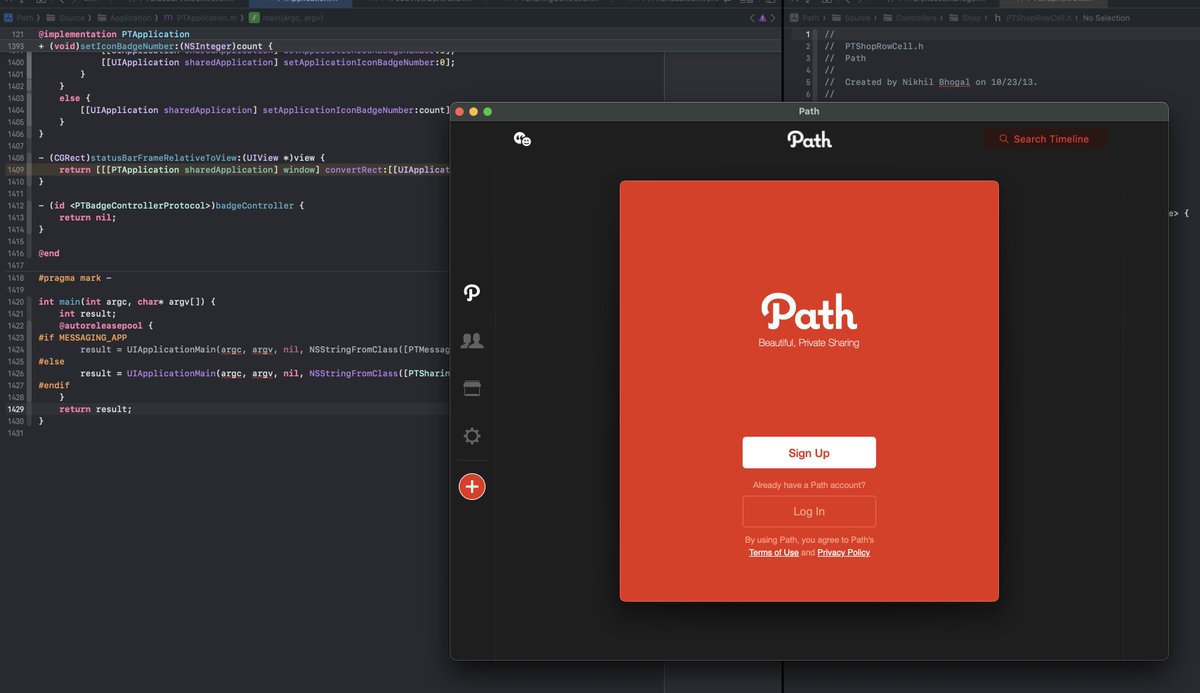Select line number 1429 in gutter
Image resolution: width=1200 pixels, height=693 pixels.
(16, 409)
